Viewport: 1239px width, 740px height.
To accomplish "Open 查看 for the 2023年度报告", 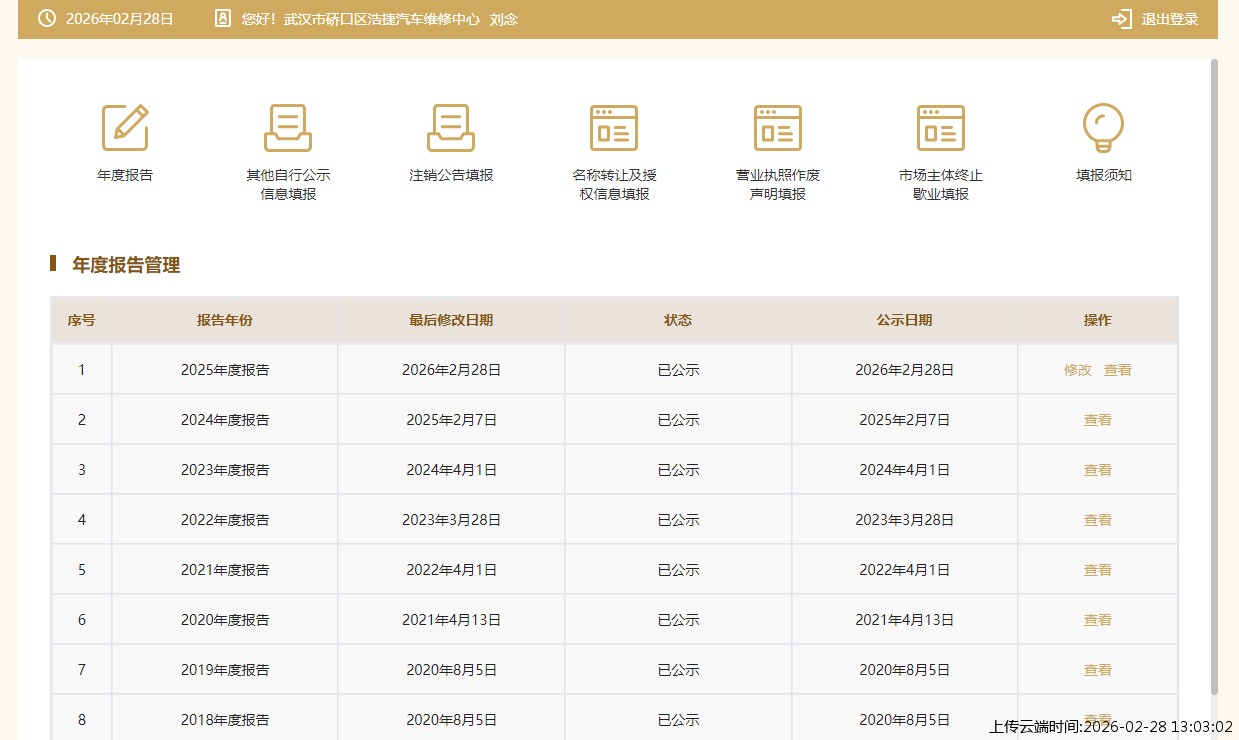I will pos(1097,470).
